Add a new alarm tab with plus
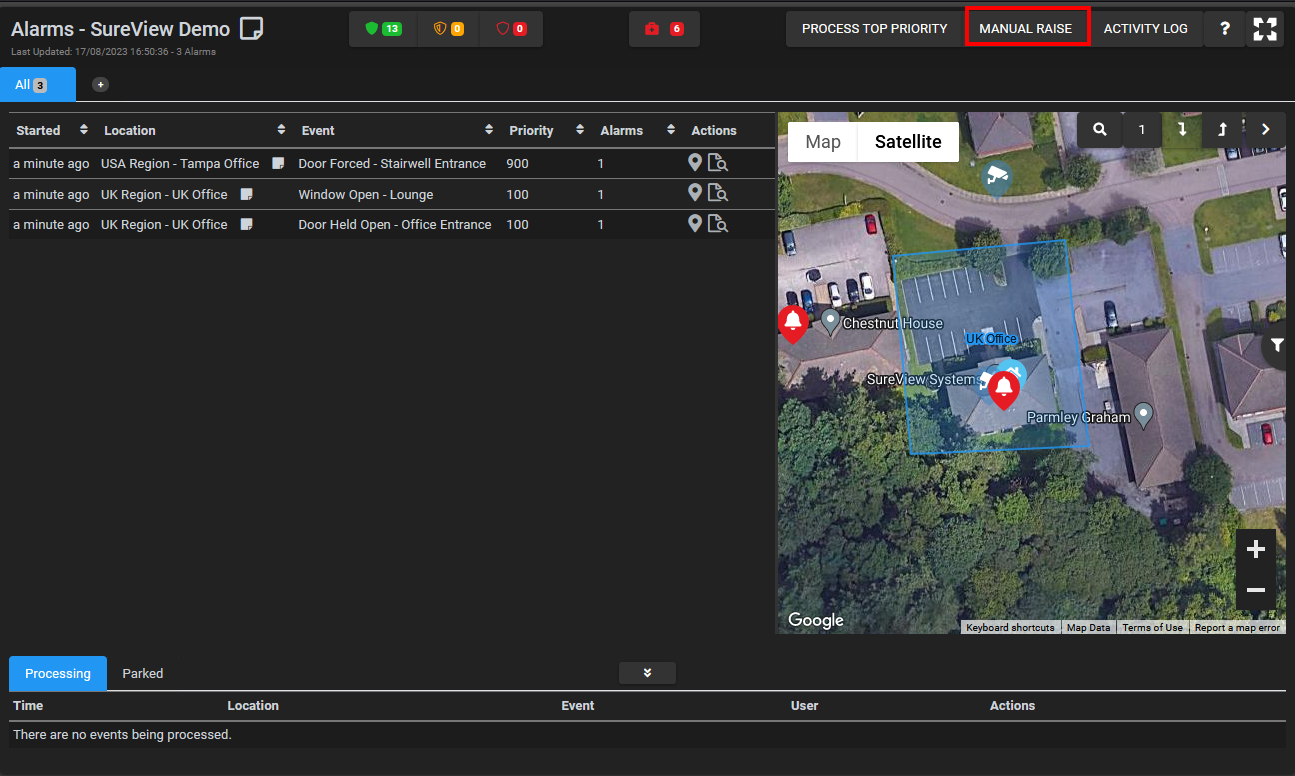Screen dimensions: 1295x776 coord(100,85)
